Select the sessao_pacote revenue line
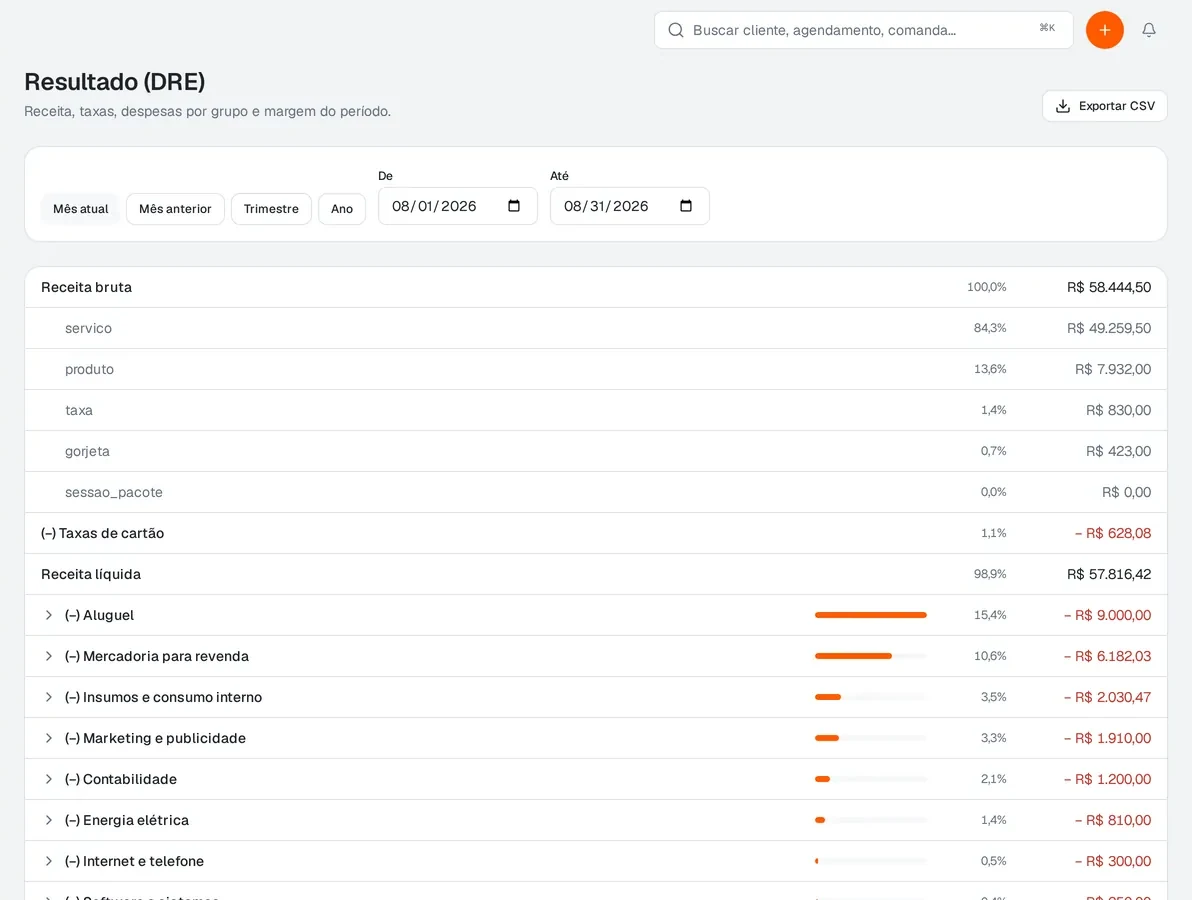 [596, 493]
